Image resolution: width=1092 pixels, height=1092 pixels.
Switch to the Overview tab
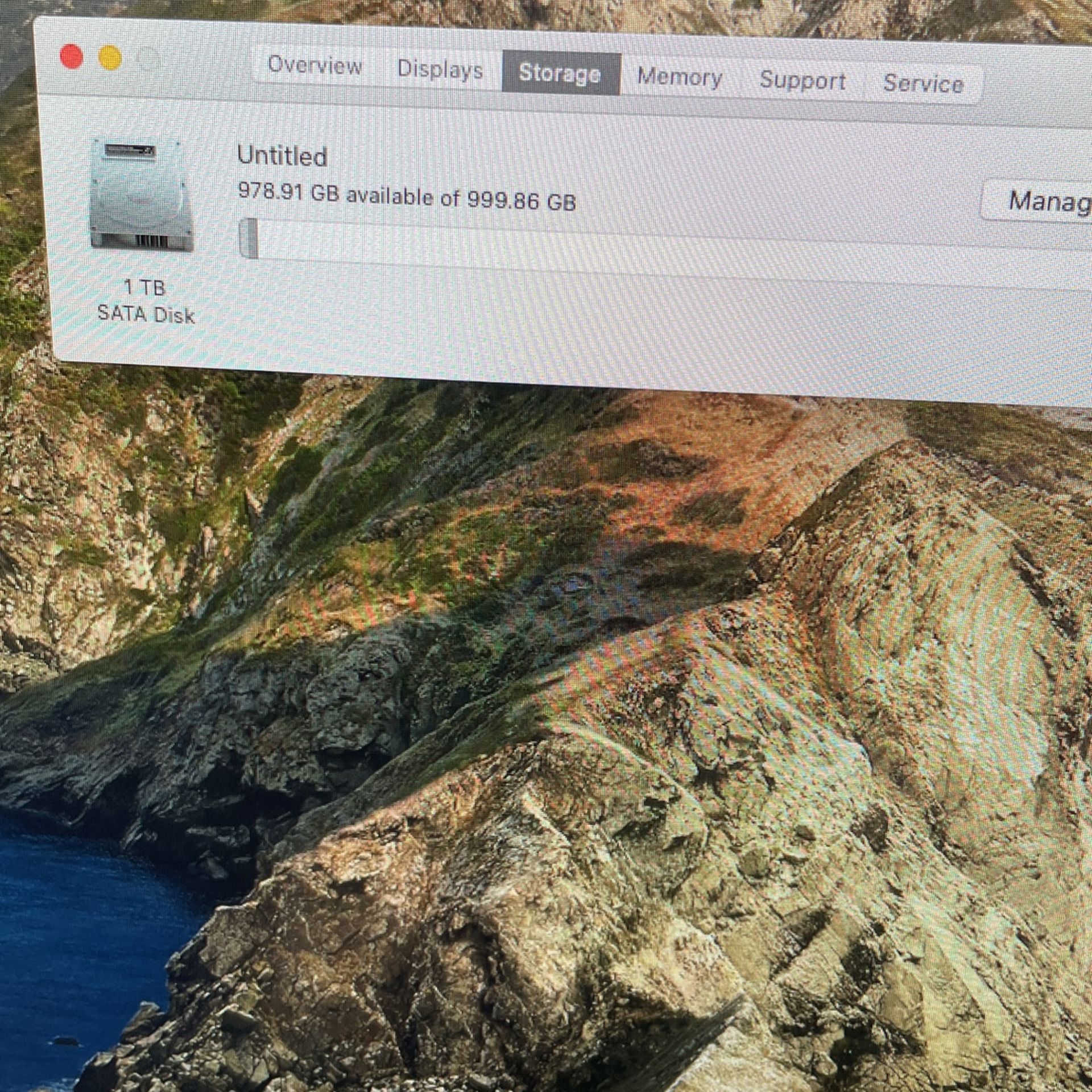(315, 65)
